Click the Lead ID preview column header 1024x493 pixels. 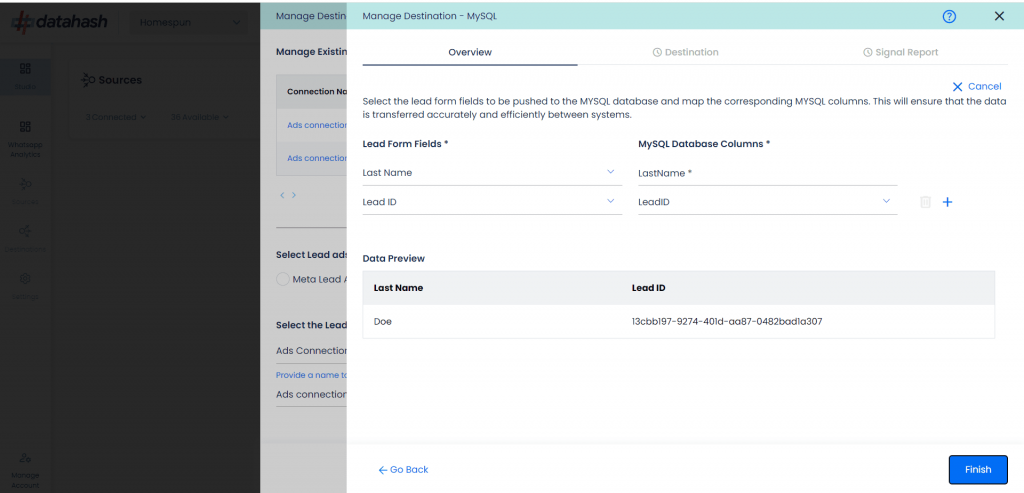[x=648, y=287]
